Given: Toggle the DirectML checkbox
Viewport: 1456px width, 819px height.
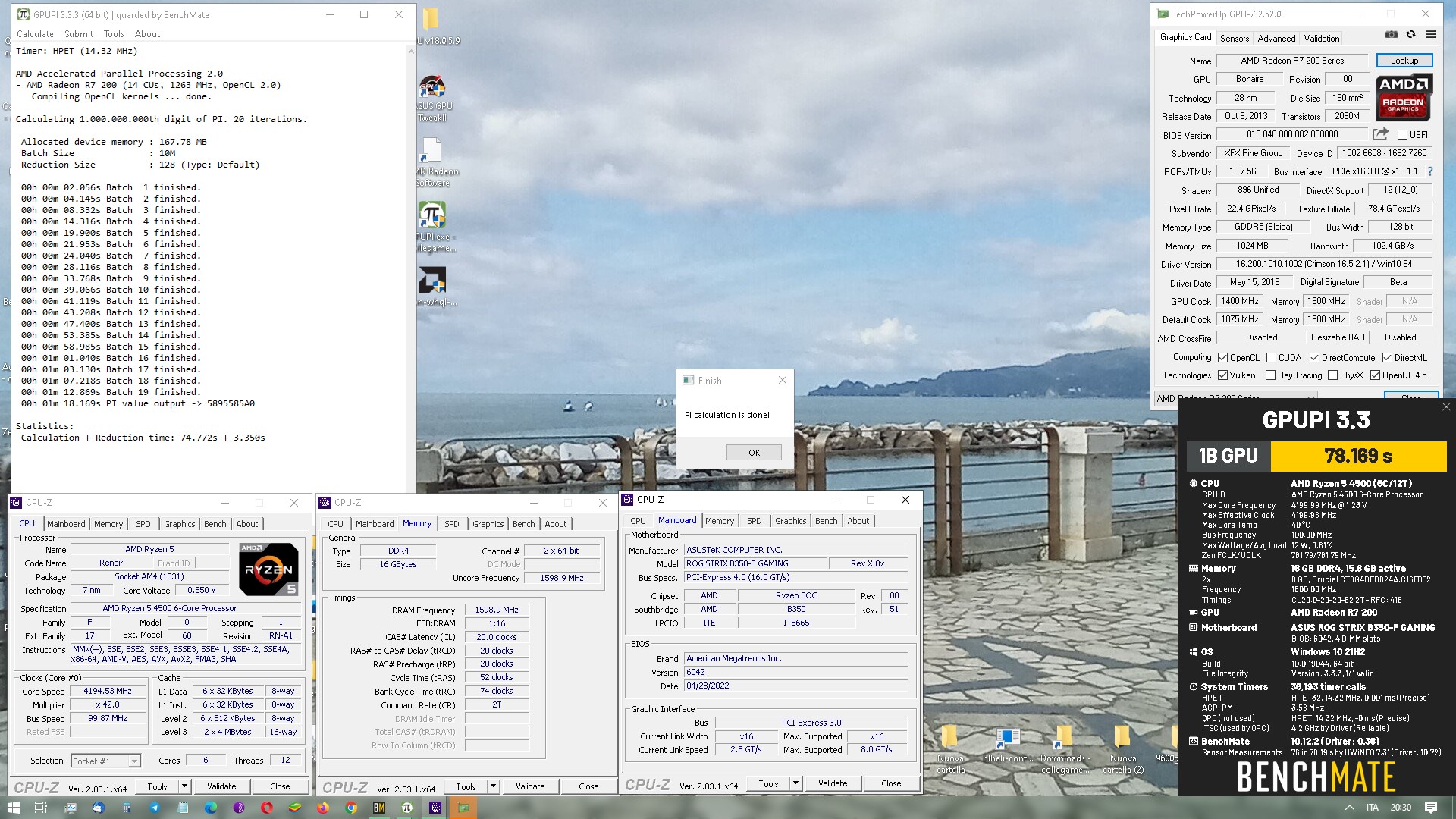Looking at the screenshot, I should click(x=1387, y=358).
